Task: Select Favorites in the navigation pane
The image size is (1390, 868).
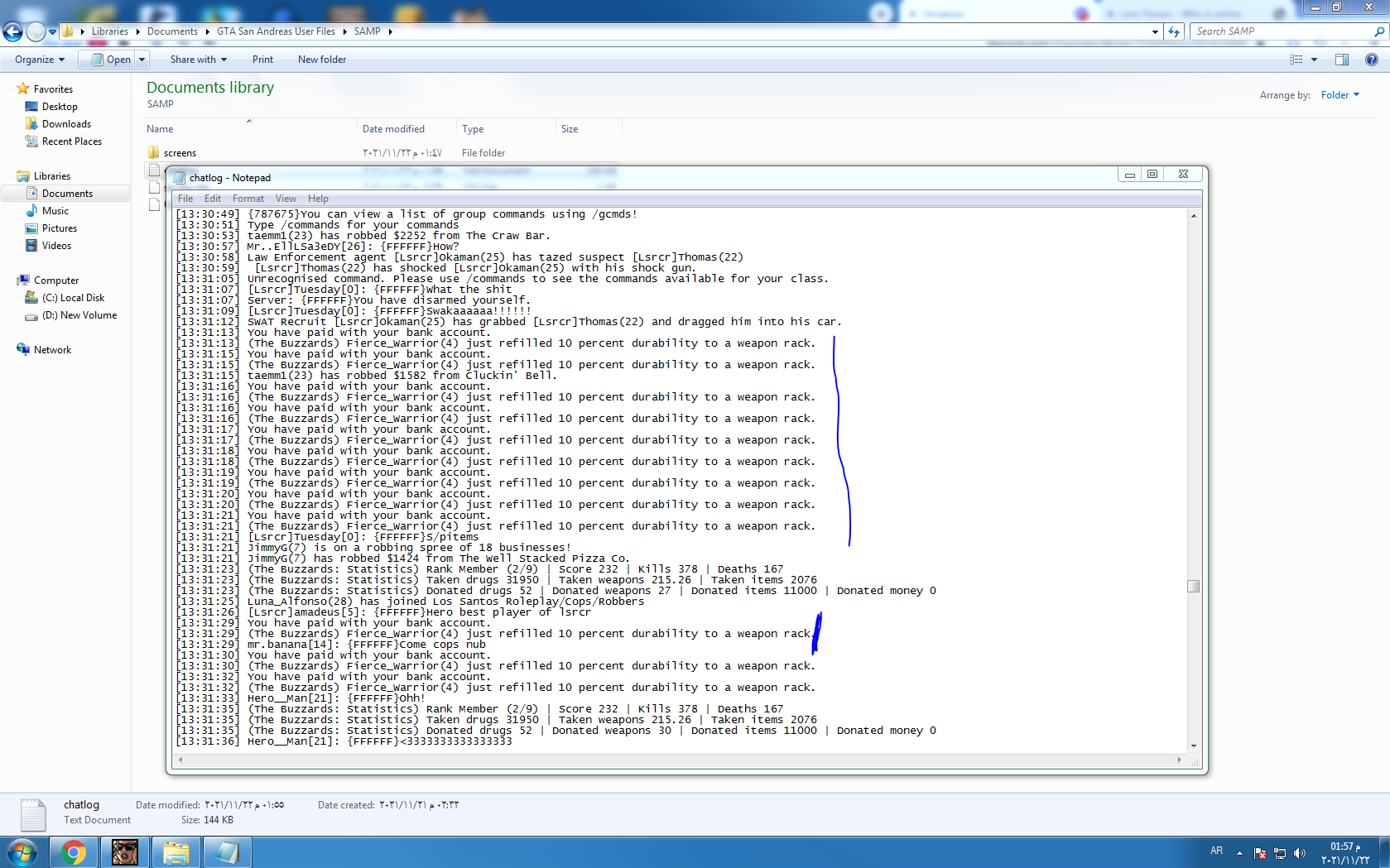Action: [x=53, y=89]
